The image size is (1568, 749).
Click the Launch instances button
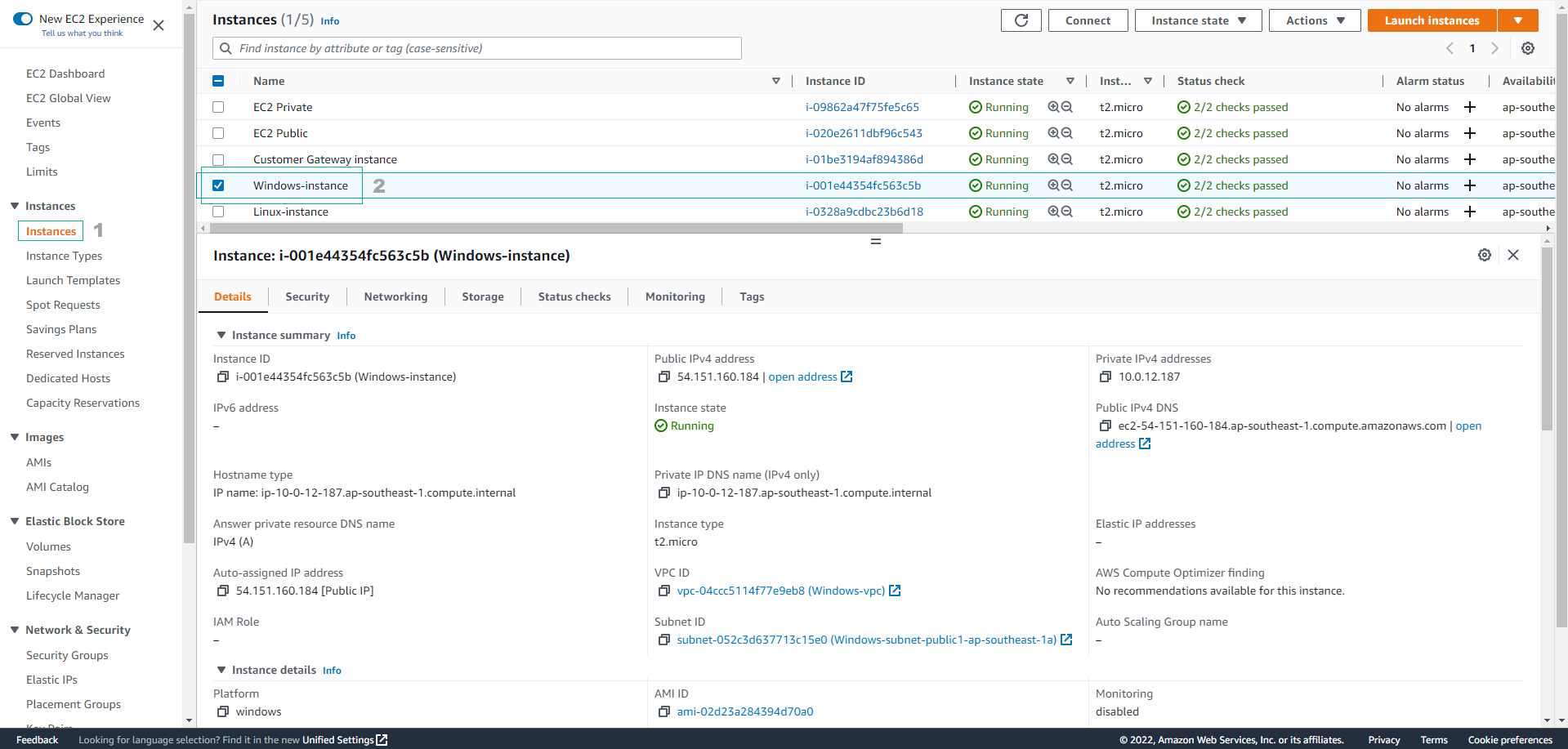click(x=1432, y=20)
